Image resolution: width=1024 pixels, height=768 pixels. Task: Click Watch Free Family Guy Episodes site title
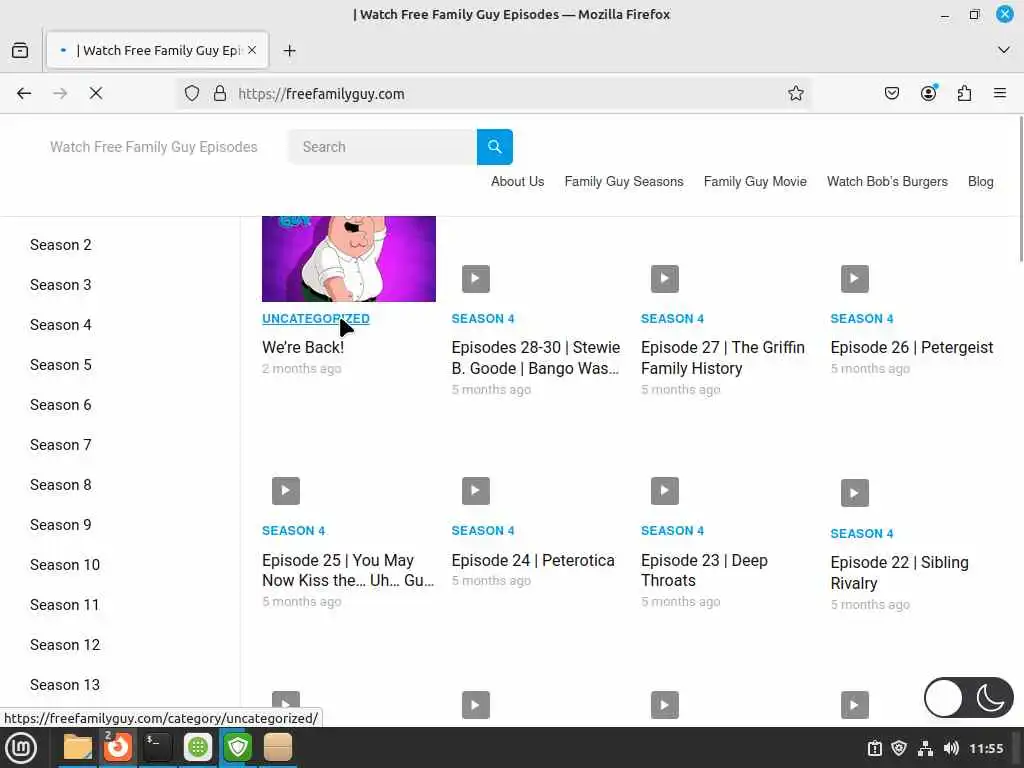153,147
